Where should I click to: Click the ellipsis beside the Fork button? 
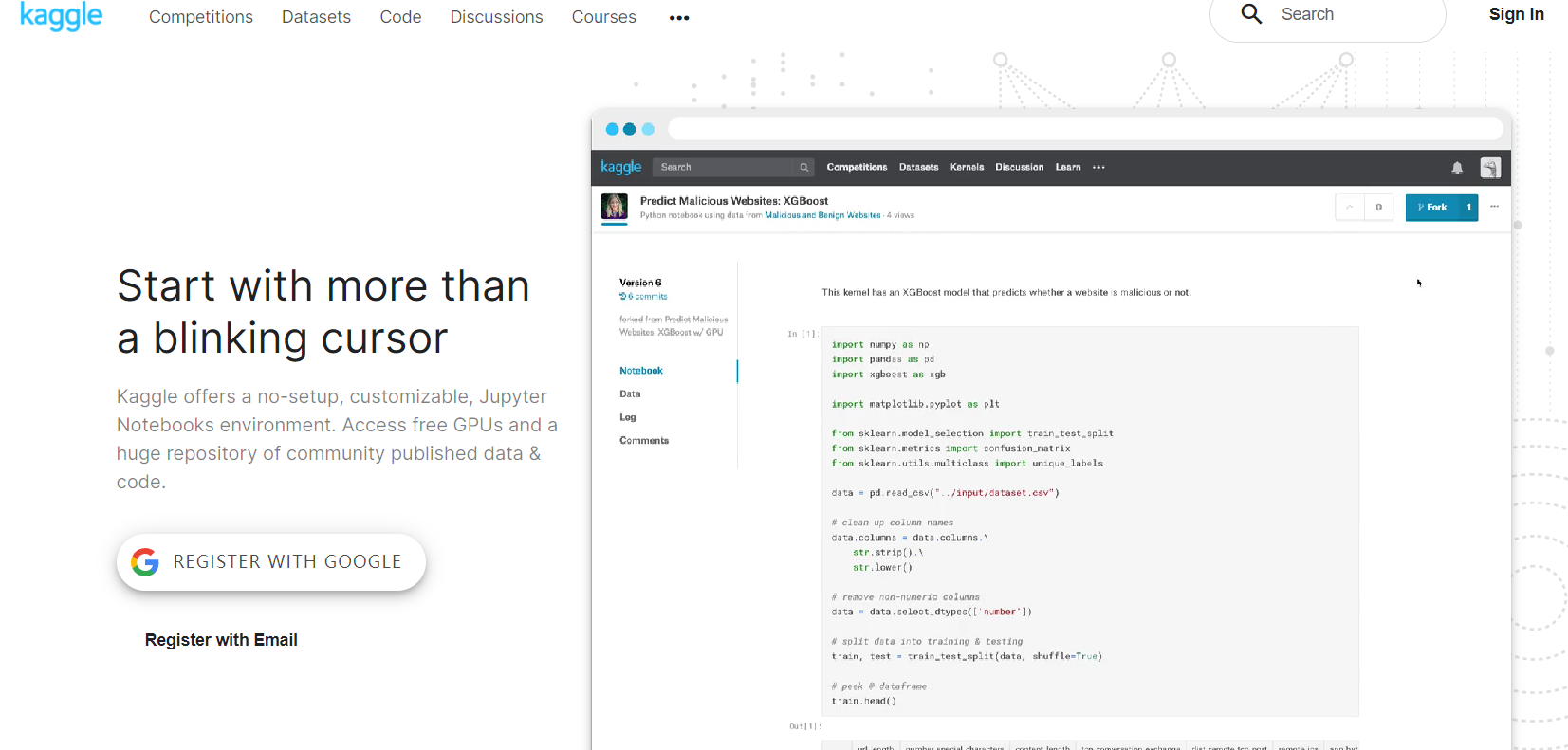(1494, 207)
